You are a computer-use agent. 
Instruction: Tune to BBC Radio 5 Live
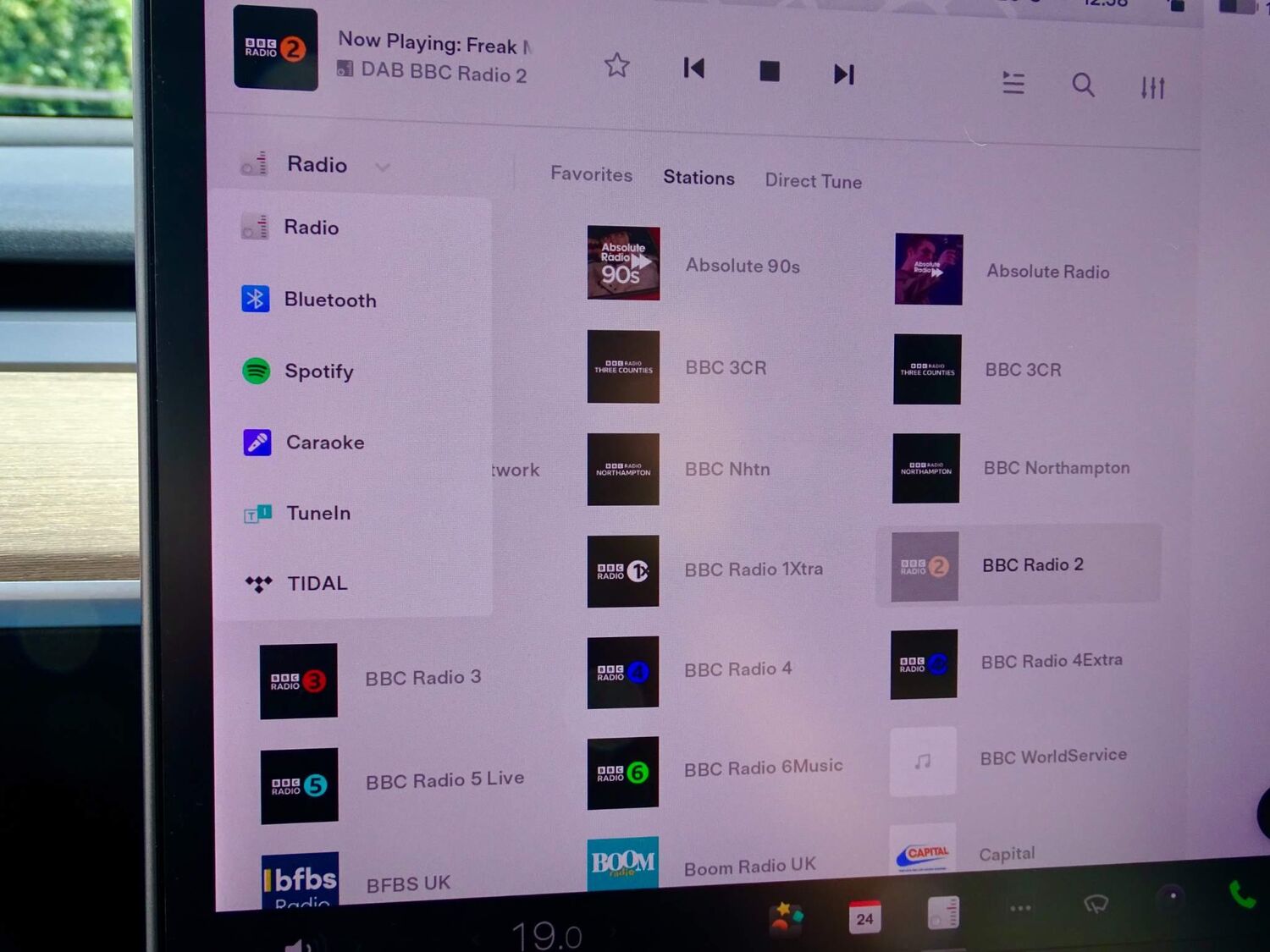pos(445,780)
